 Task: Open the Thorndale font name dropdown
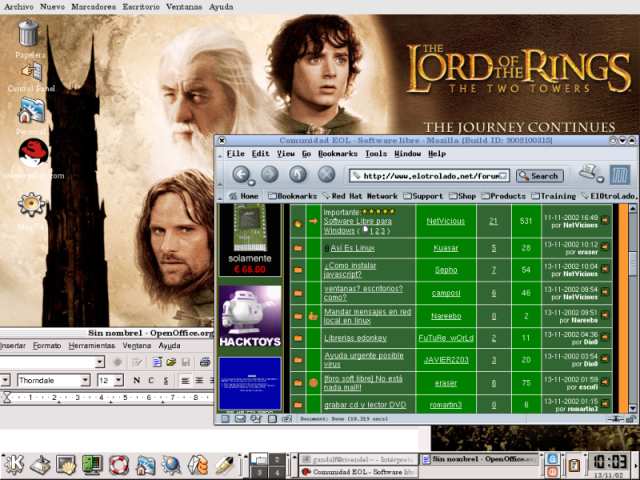click(85, 380)
